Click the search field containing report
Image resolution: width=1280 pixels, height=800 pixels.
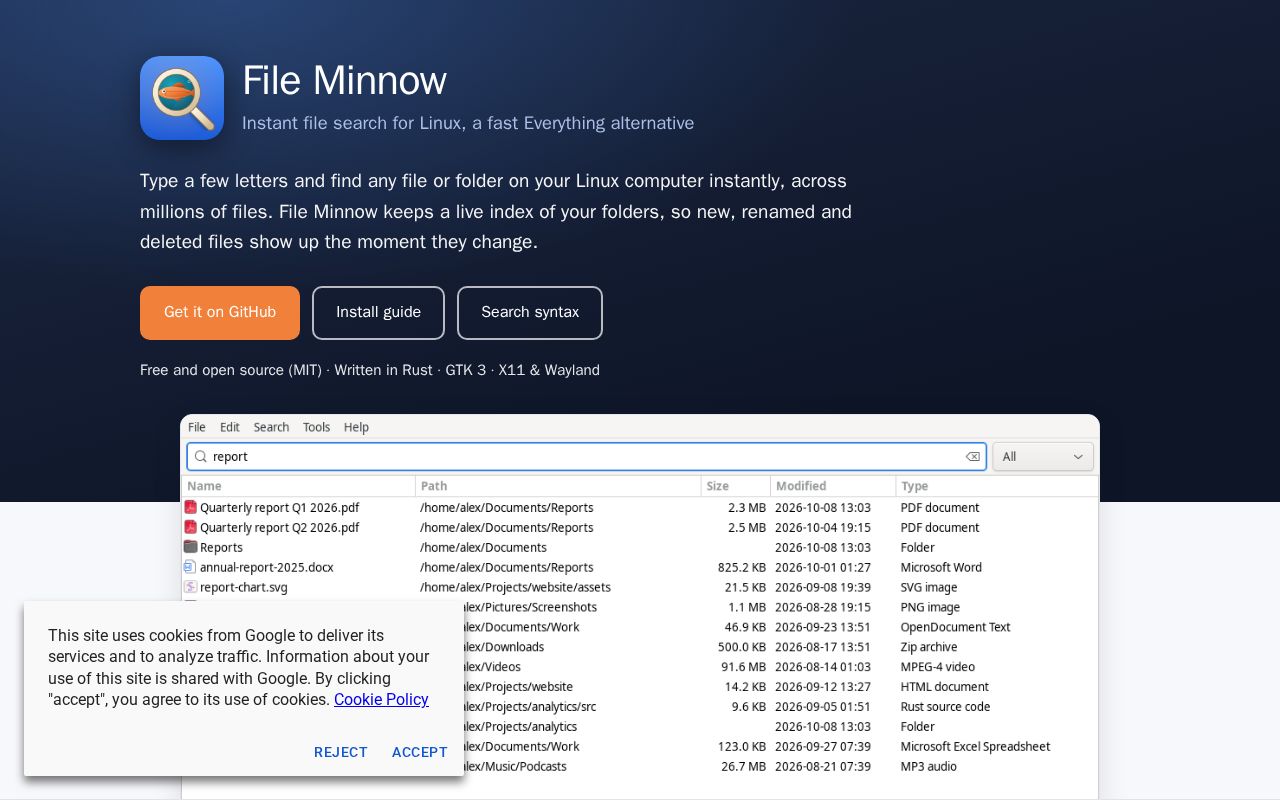587,457
